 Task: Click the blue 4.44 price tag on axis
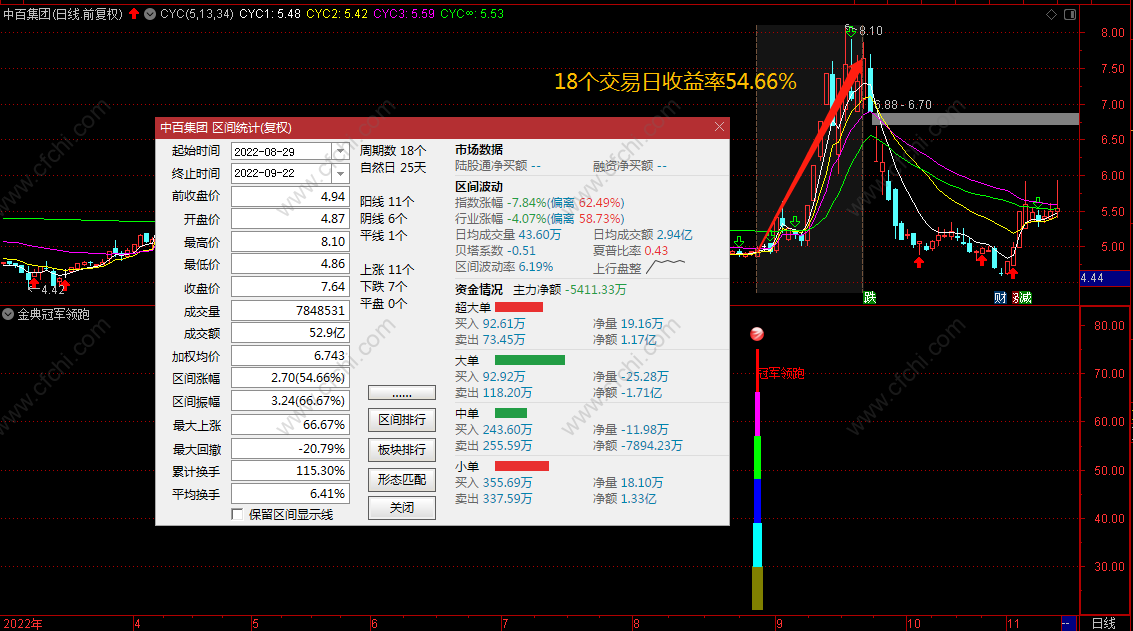point(1104,278)
